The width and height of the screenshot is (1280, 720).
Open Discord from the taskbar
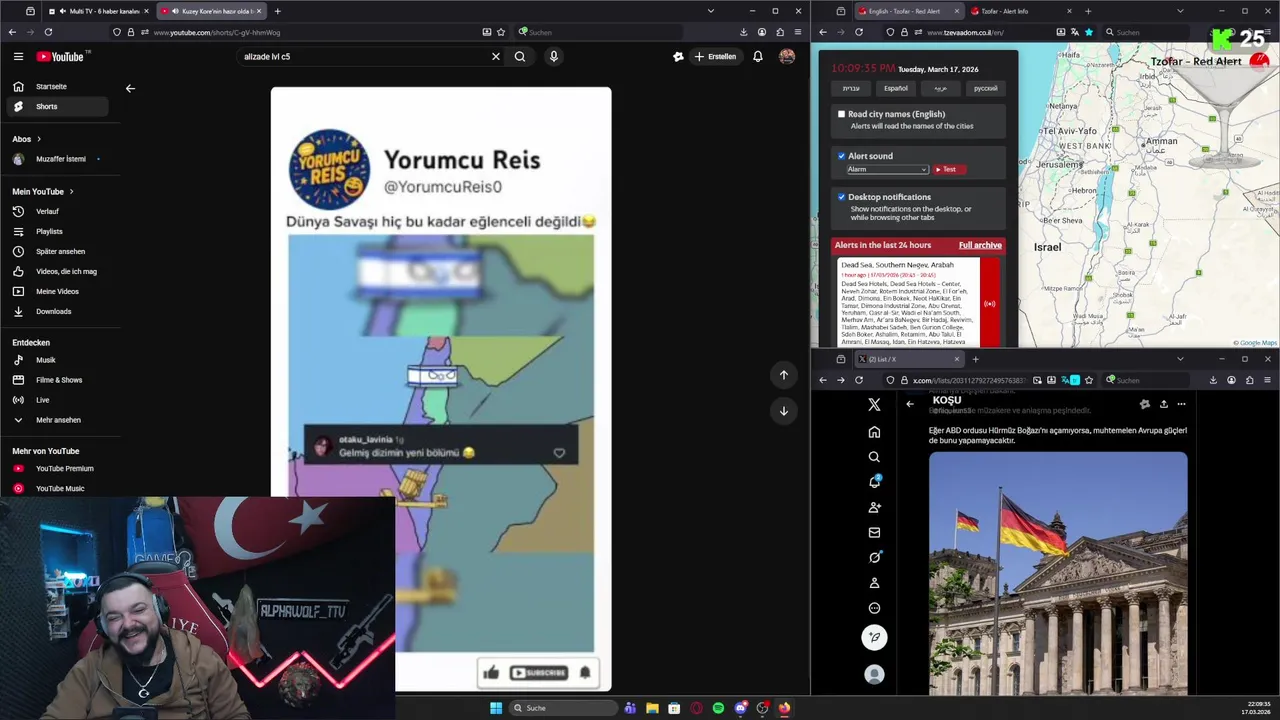click(x=740, y=708)
